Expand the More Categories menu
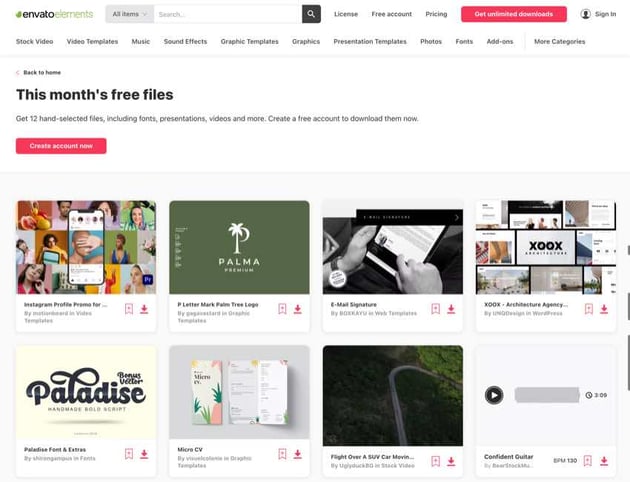This screenshot has height=482, width=630. (x=559, y=42)
